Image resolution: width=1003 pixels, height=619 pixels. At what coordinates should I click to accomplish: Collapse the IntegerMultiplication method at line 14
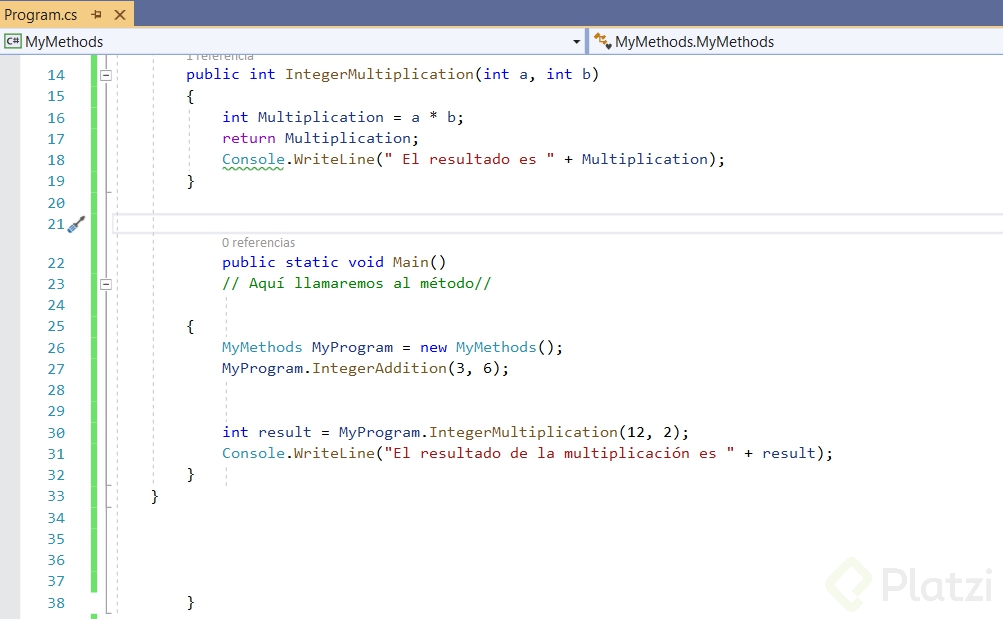tap(106, 75)
